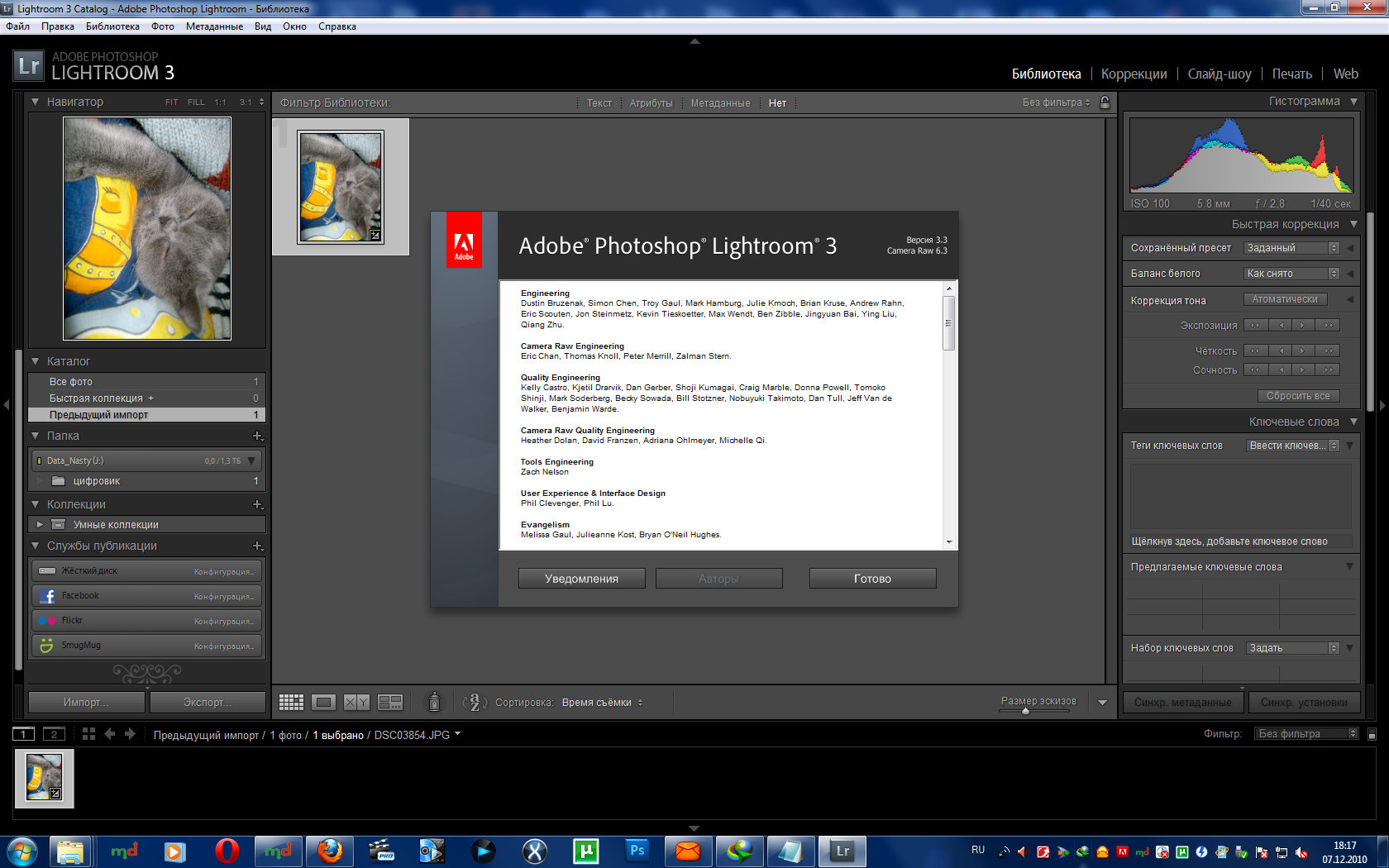This screenshot has height=868, width=1389.
Task: Set navigator zoom to 1:1
Action: pyautogui.click(x=220, y=103)
